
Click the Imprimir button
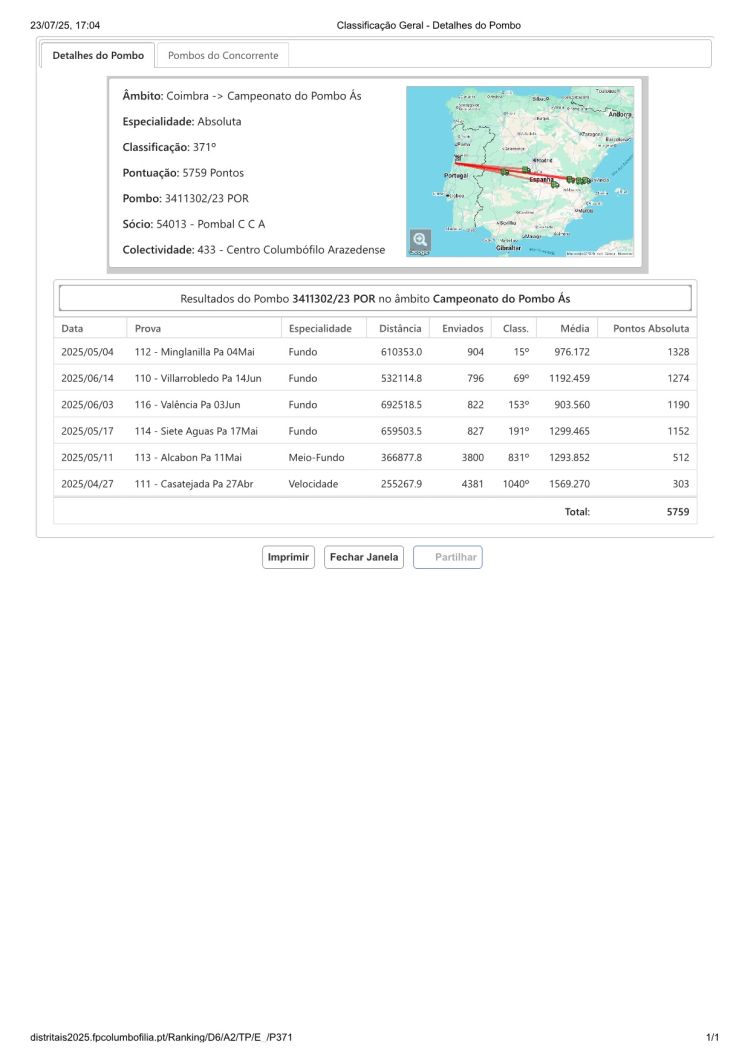[x=288, y=557]
